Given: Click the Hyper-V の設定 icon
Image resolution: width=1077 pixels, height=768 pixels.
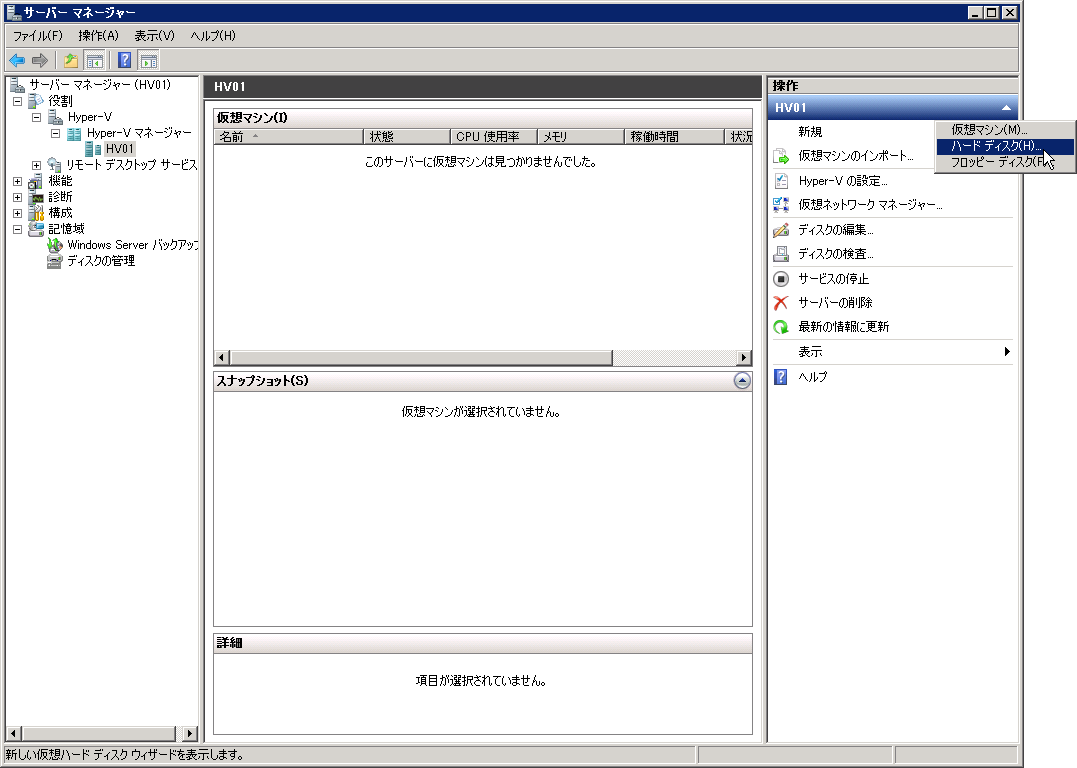Looking at the screenshot, I should [781, 181].
